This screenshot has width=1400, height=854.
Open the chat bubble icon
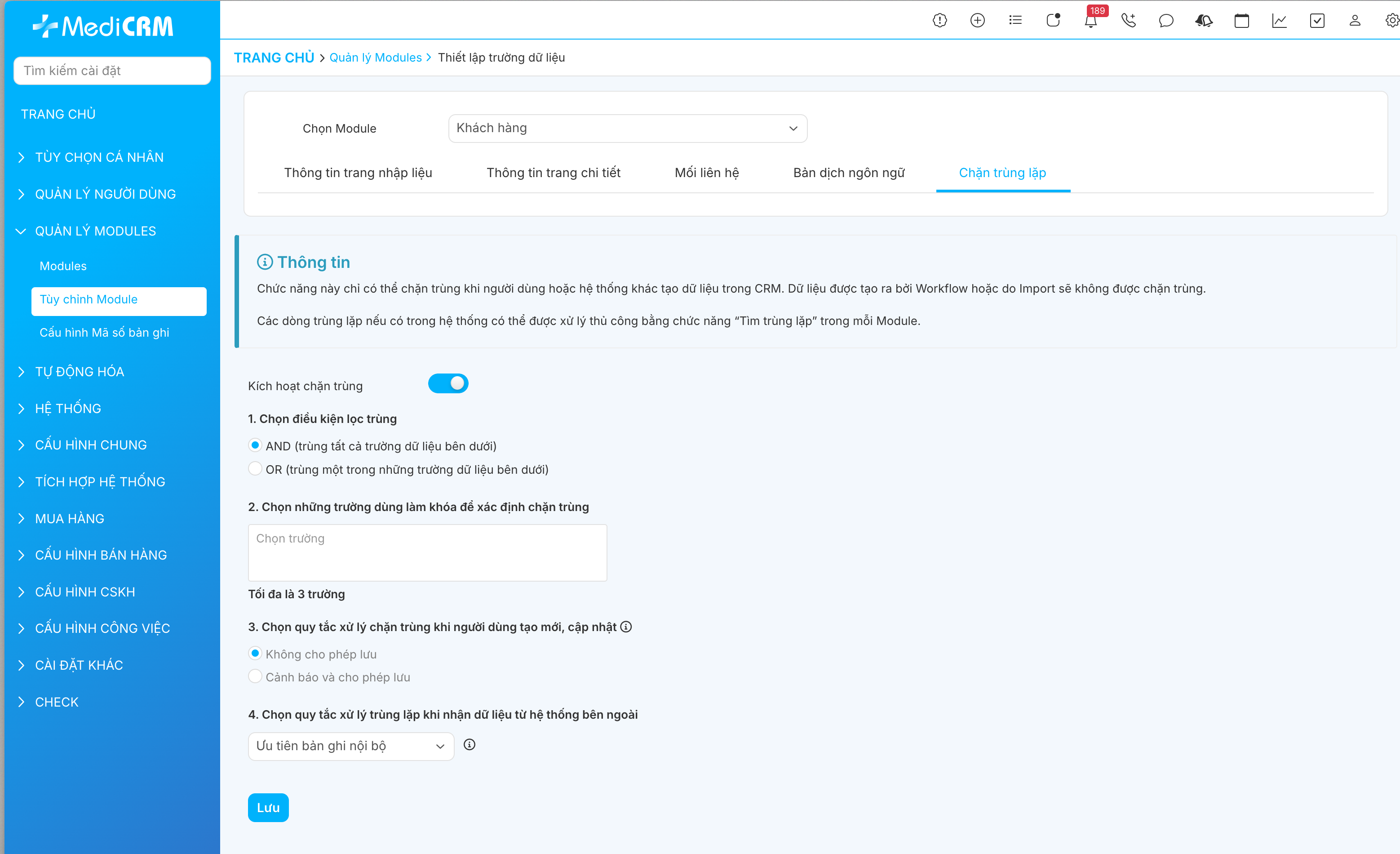pyautogui.click(x=1166, y=21)
